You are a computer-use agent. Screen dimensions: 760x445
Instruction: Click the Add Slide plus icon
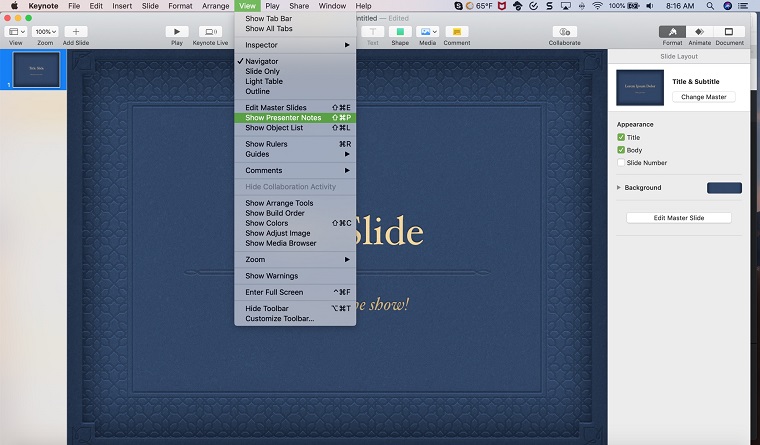[75, 32]
